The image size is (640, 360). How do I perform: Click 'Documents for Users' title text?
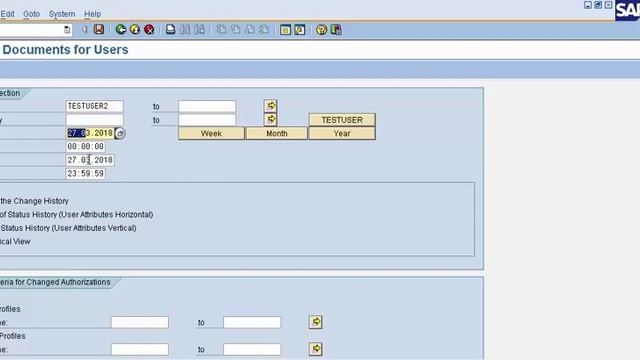65,49
